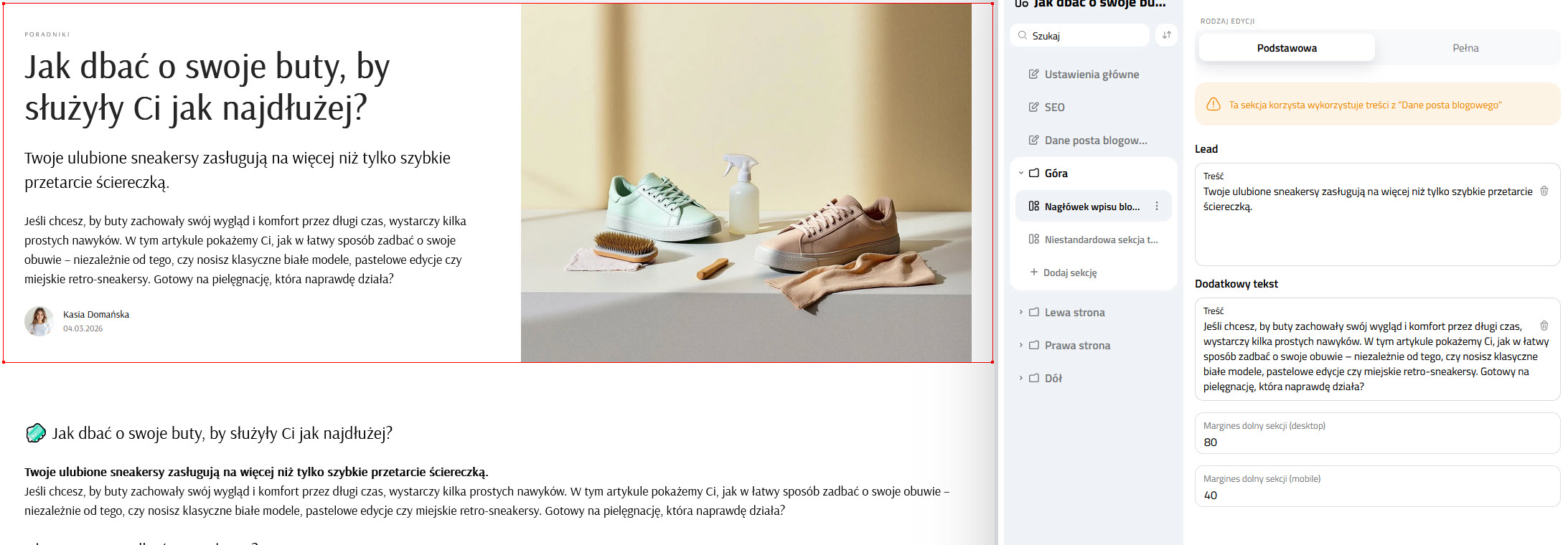Select the Podstawowa editing mode
The width and height of the screenshot is (1568, 545).
[x=1286, y=48]
